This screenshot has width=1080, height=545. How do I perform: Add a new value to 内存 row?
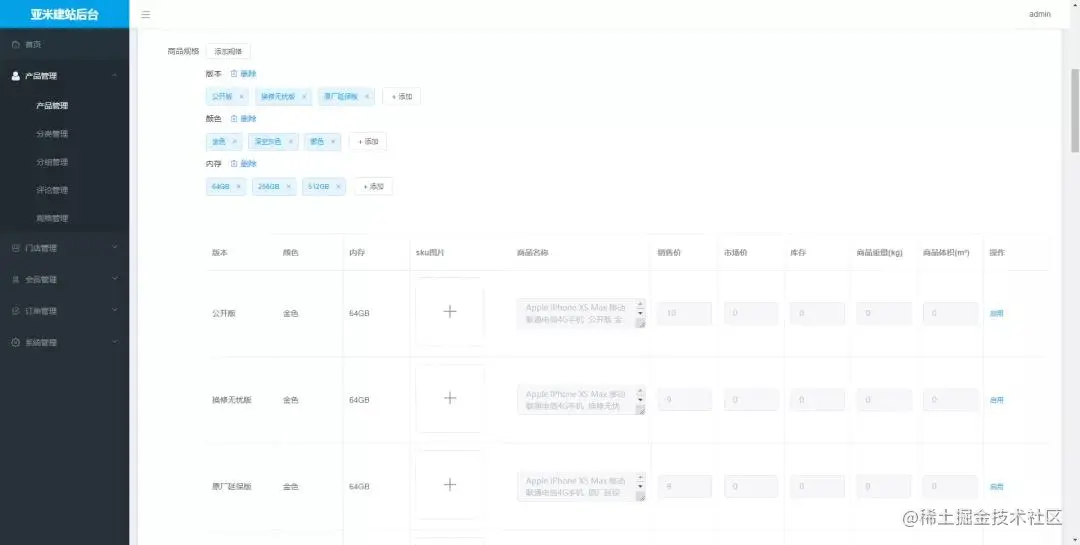(373, 187)
